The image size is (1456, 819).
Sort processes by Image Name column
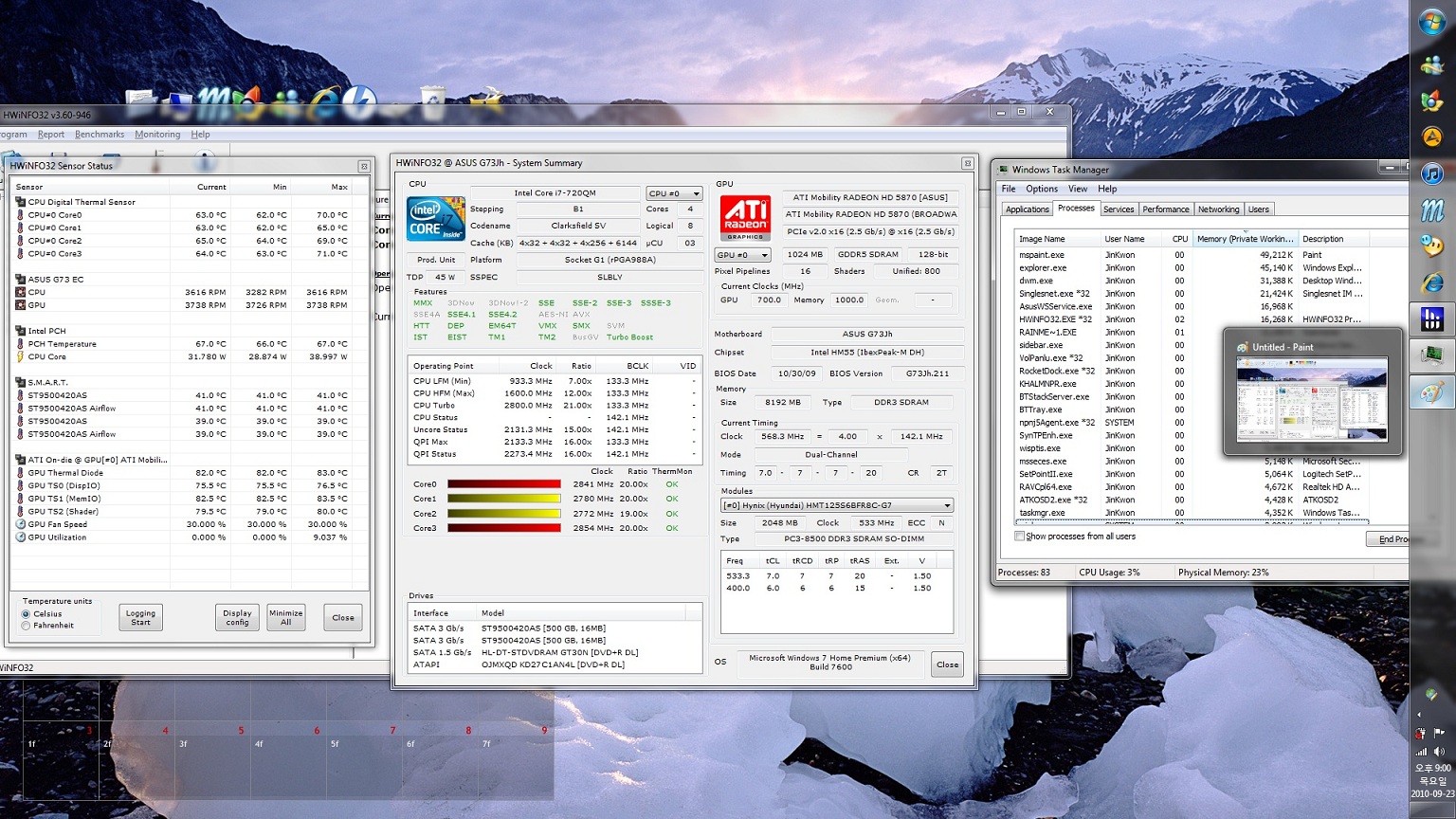point(1057,239)
